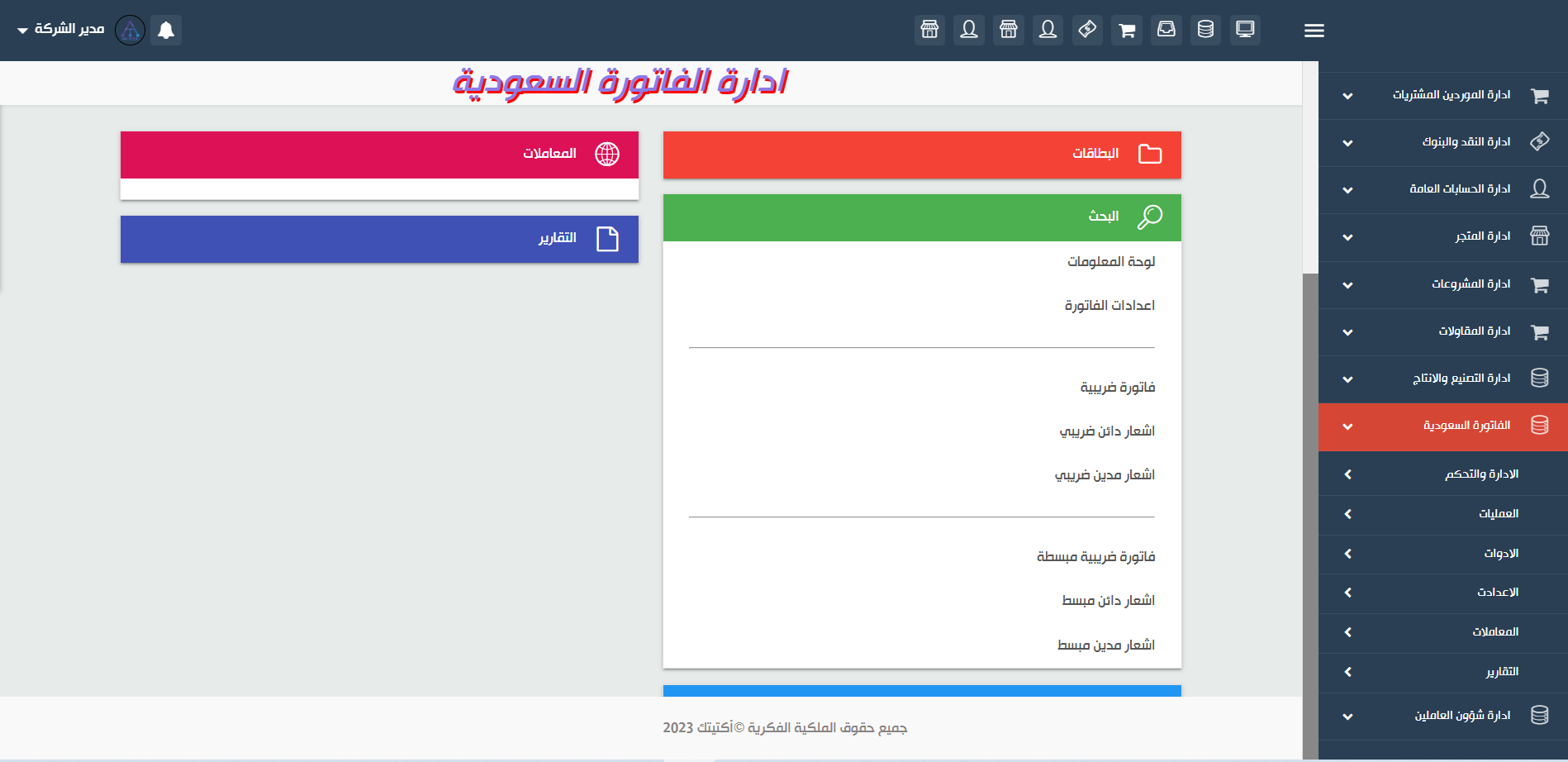Screen dimensions: 1568x762
Task: Expand ادارة الحسابات العامة with its chevron
Action: [1348, 190]
